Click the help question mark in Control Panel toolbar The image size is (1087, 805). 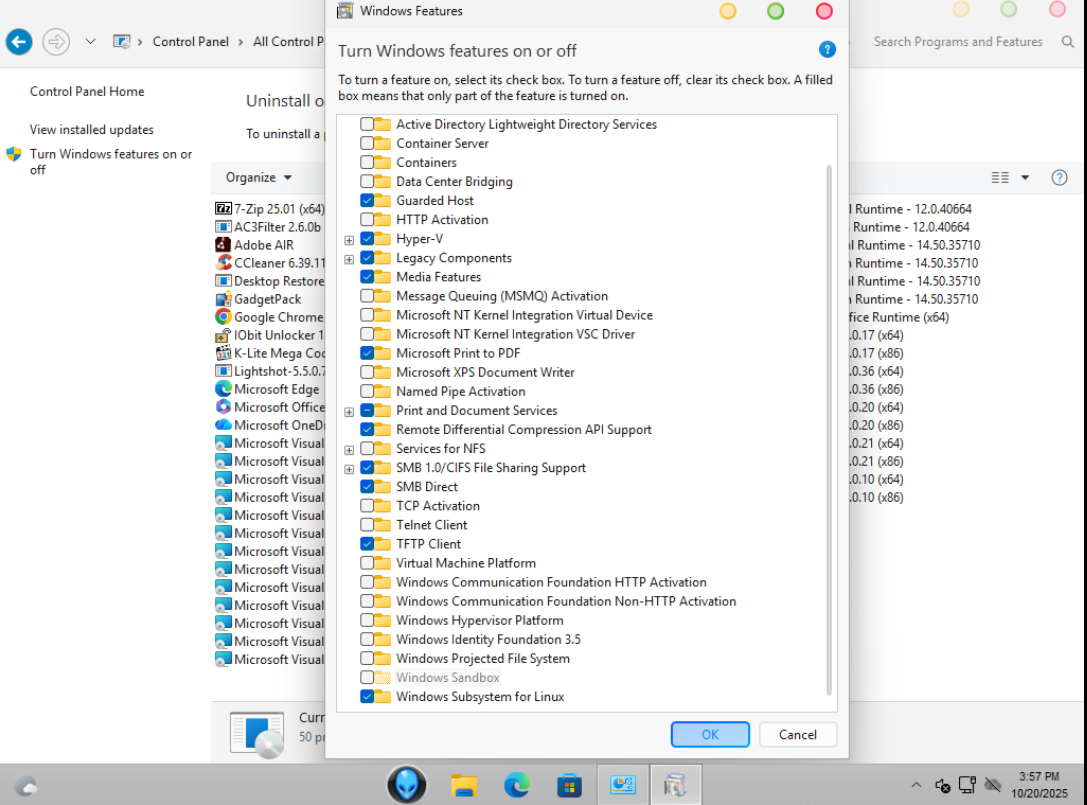(1059, 178)
